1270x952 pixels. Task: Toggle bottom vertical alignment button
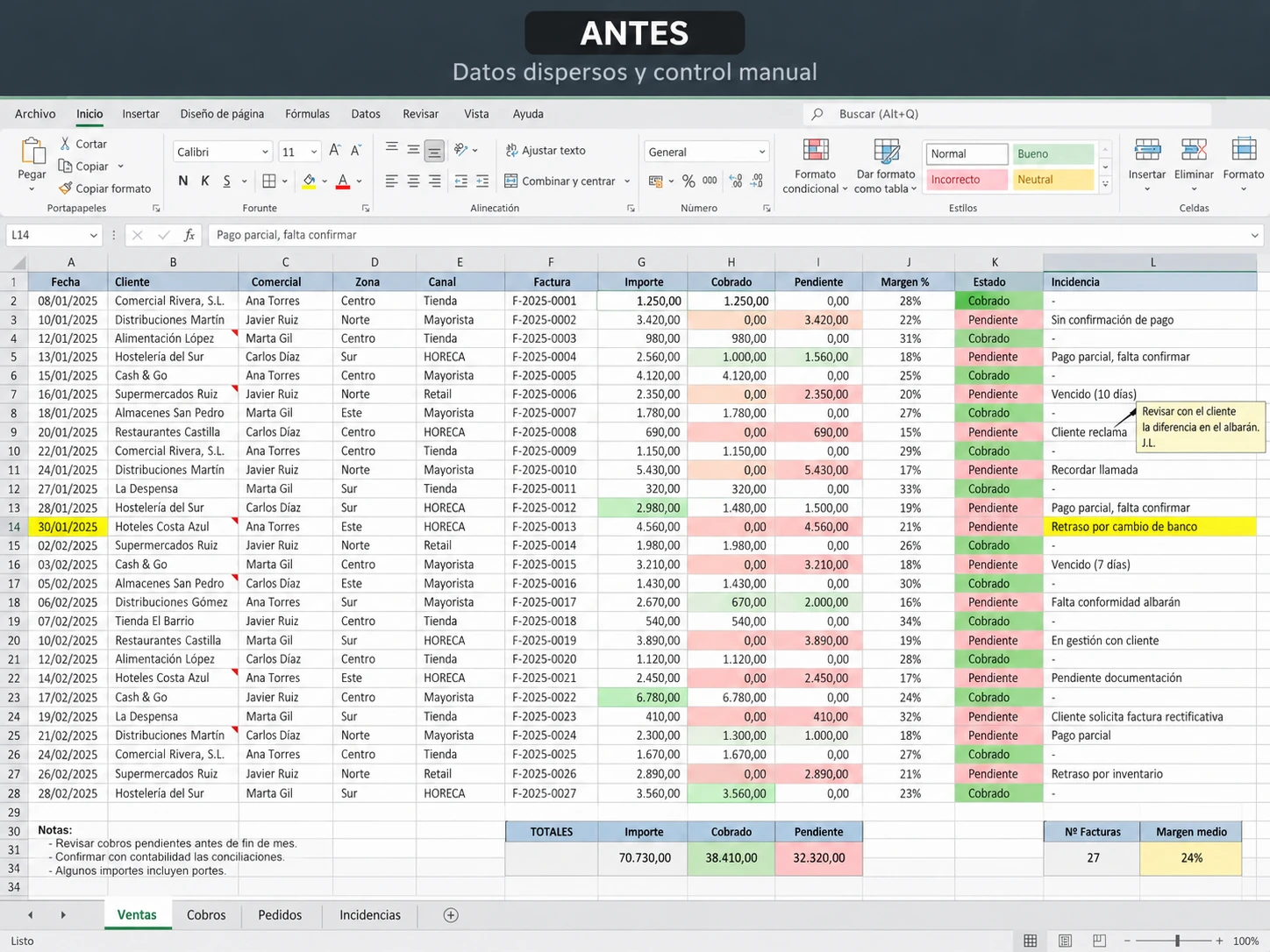point(434,151)
